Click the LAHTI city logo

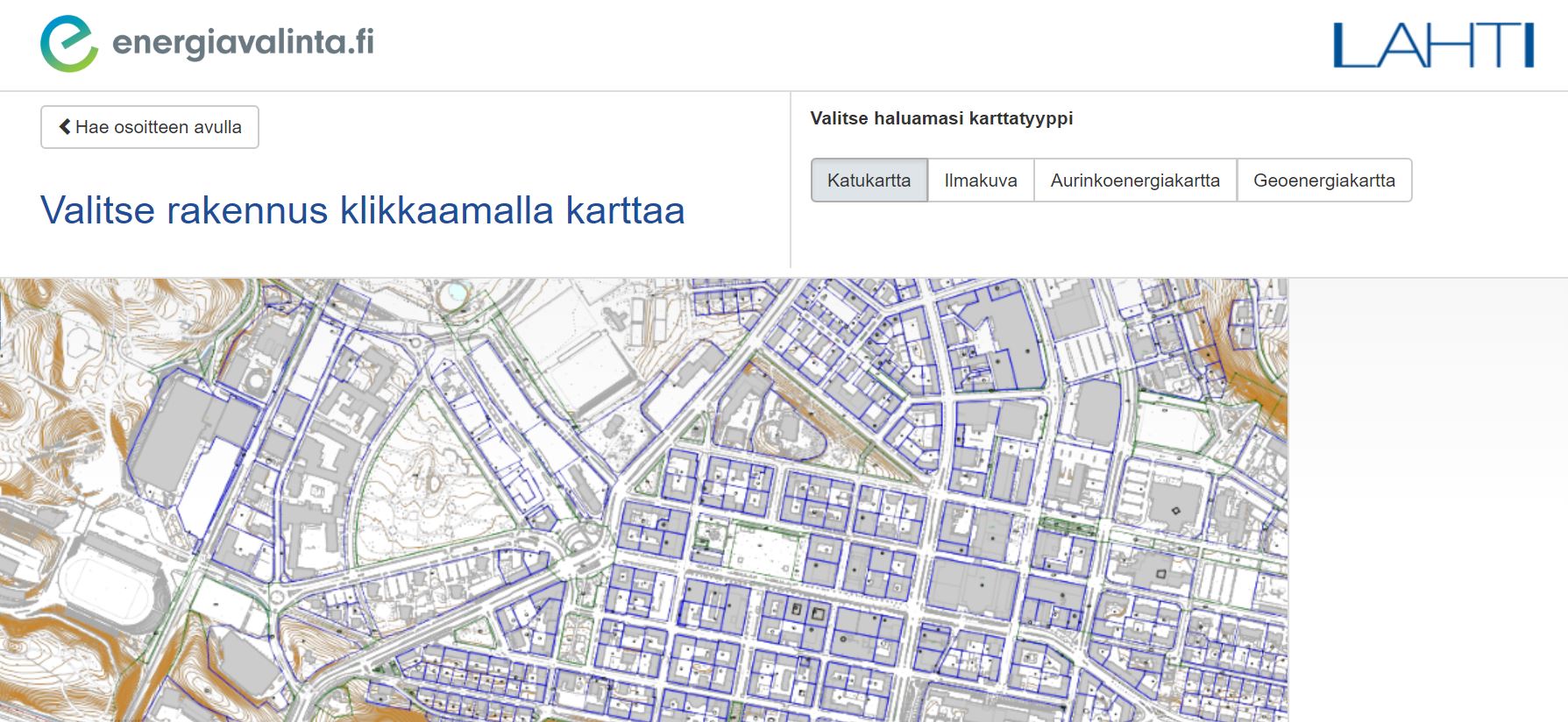click(x=1433, y=46)
